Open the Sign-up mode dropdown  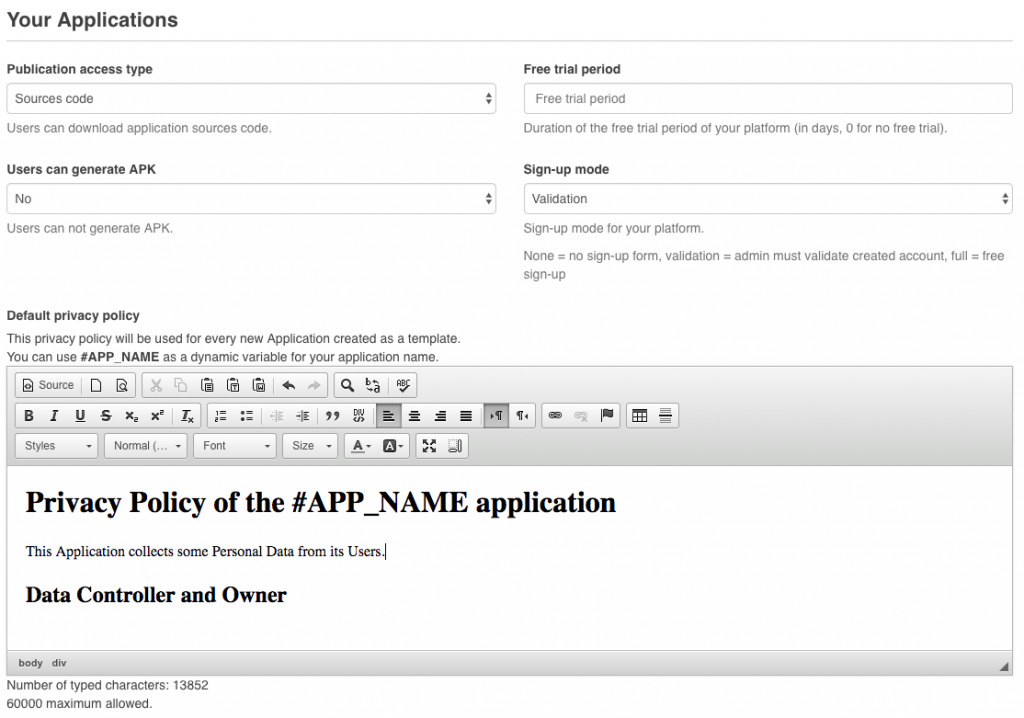click(768, 199)
